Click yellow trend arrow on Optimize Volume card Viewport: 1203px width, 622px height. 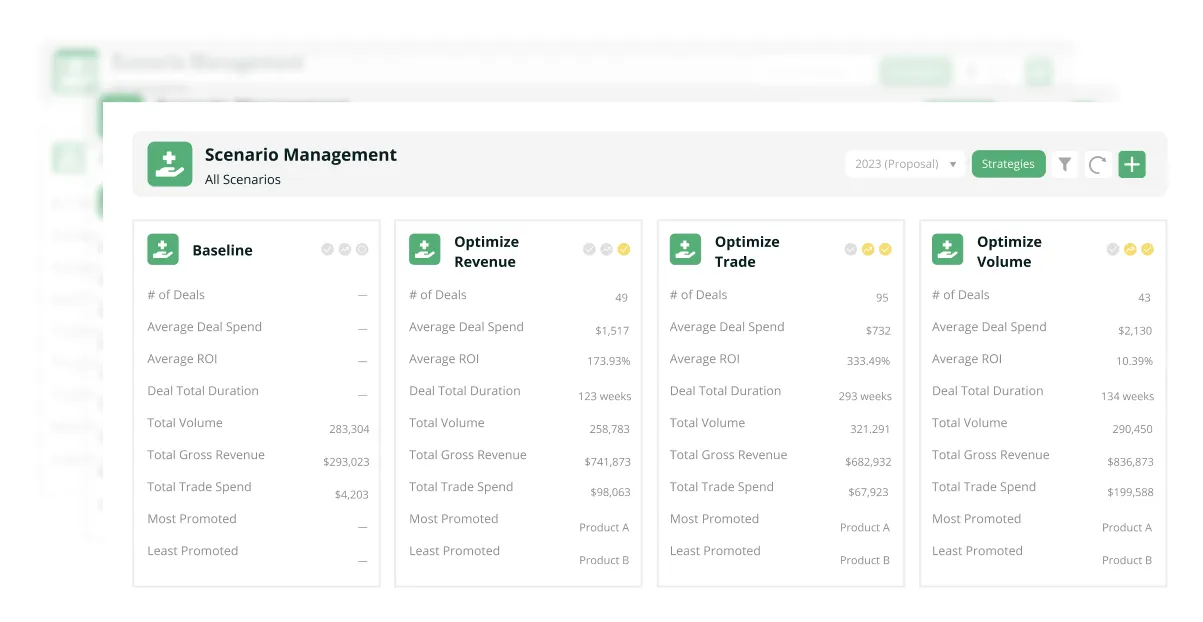[x=1130, y=249]
